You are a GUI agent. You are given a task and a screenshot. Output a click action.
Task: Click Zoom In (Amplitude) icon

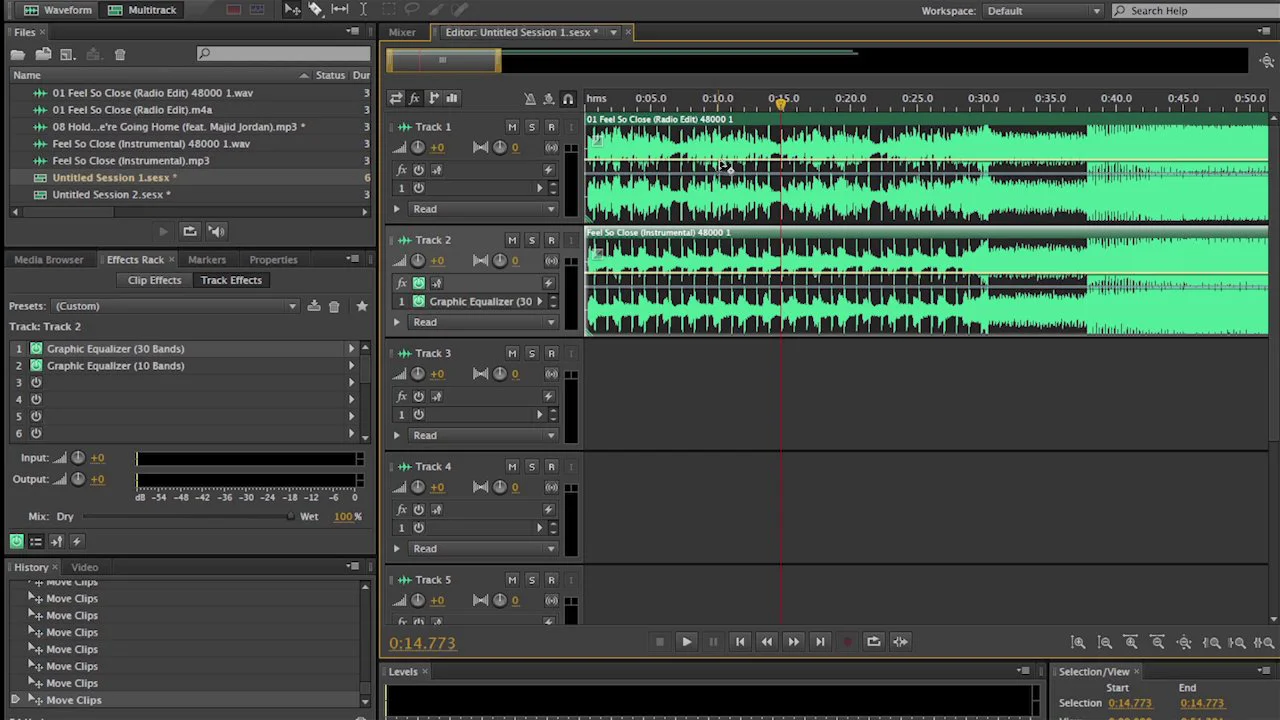coord(1078,643)
